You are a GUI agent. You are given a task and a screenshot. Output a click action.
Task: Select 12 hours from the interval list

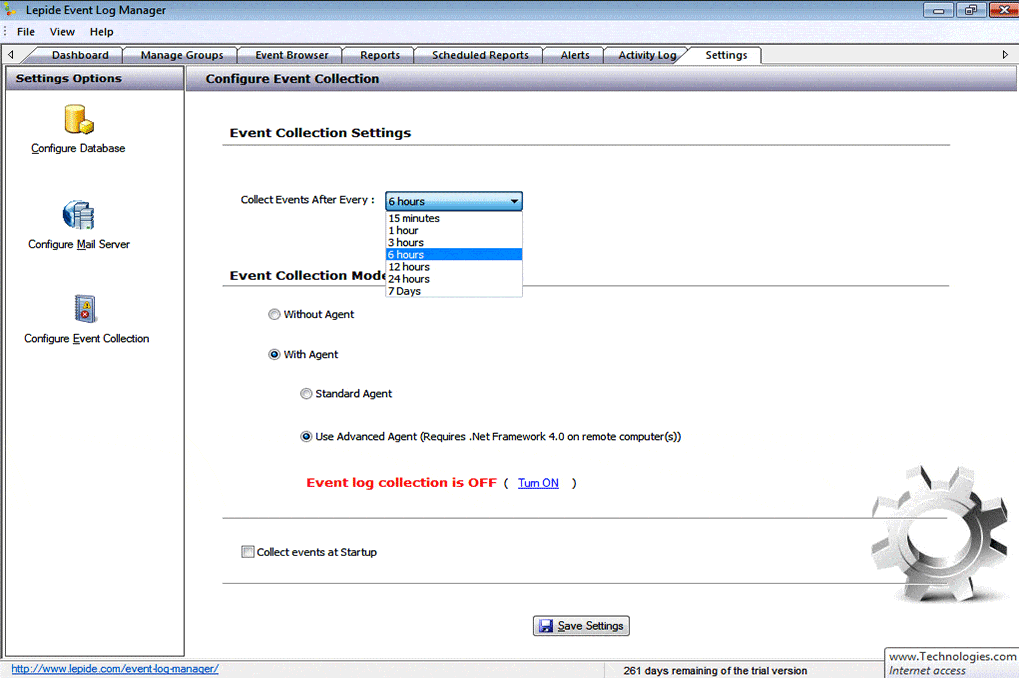(x=454, y=267)
